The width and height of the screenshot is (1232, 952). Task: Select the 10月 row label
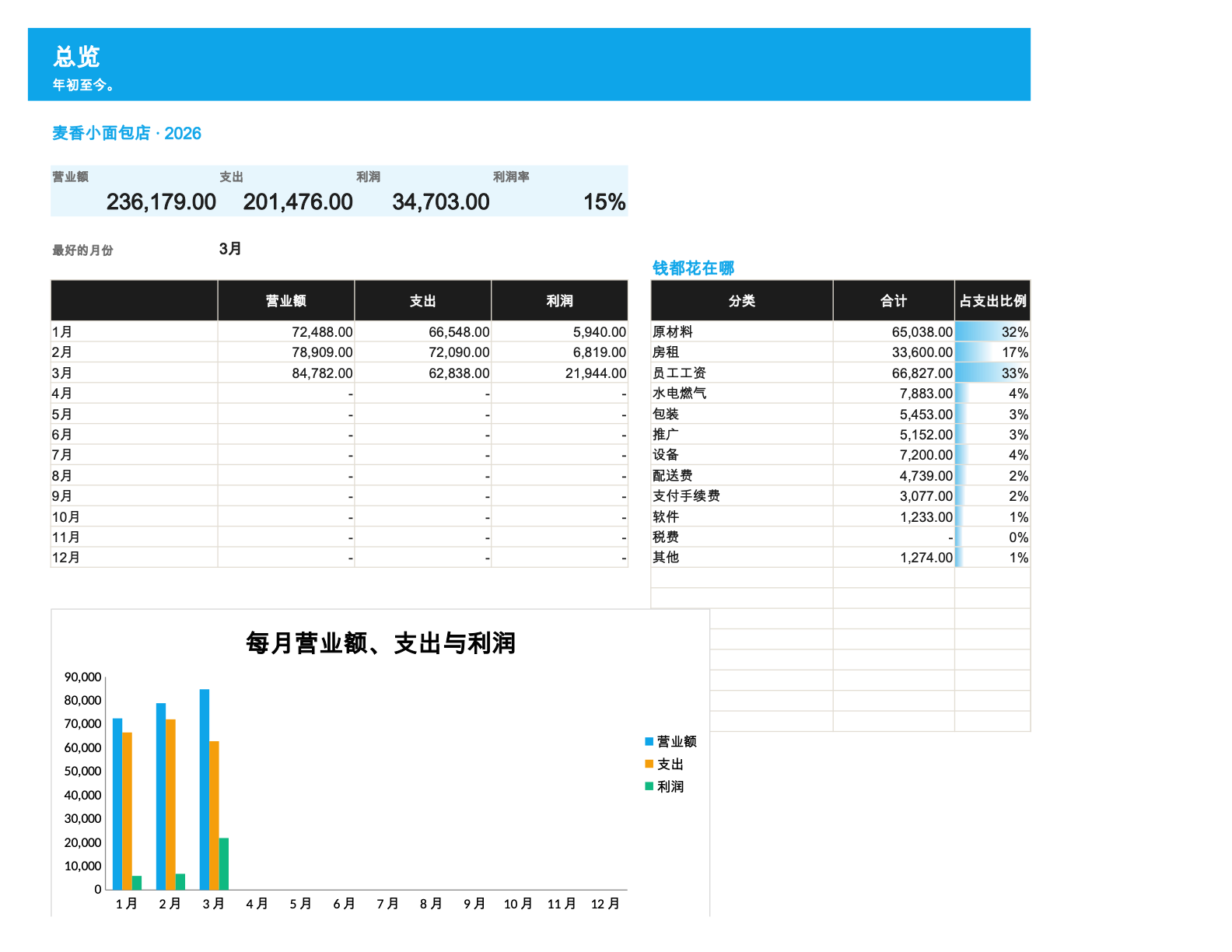[x=134, y=517]
